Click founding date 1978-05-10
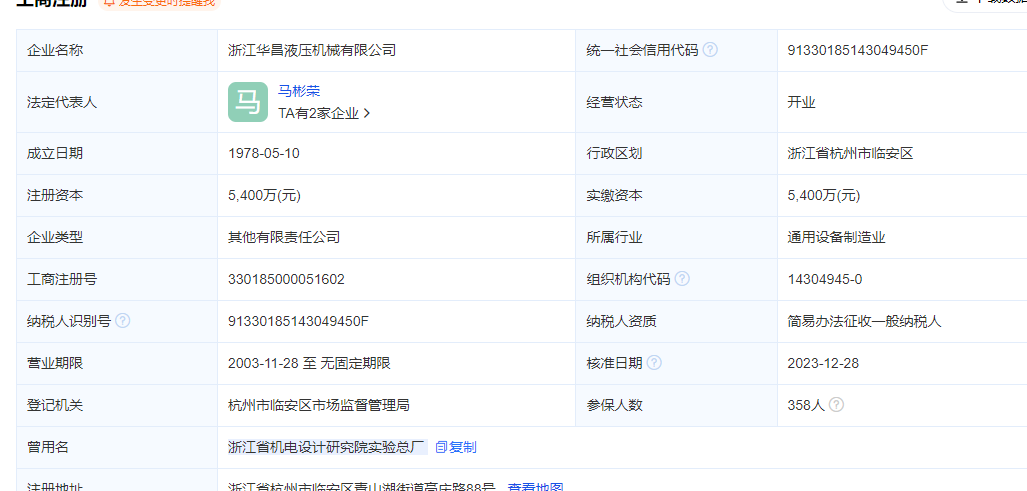 coord(264,154)
